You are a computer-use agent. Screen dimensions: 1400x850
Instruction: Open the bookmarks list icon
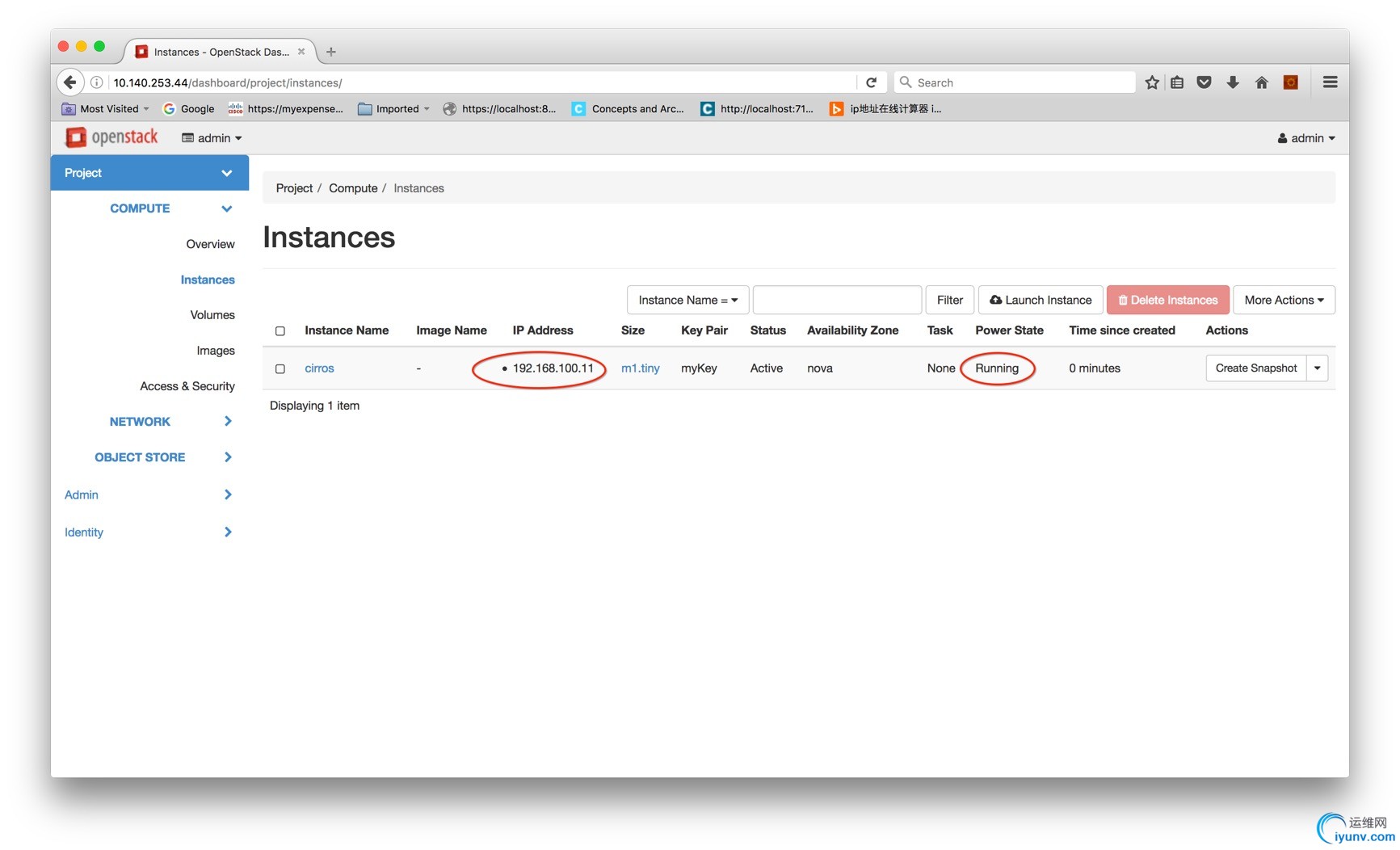[1177, 82]
